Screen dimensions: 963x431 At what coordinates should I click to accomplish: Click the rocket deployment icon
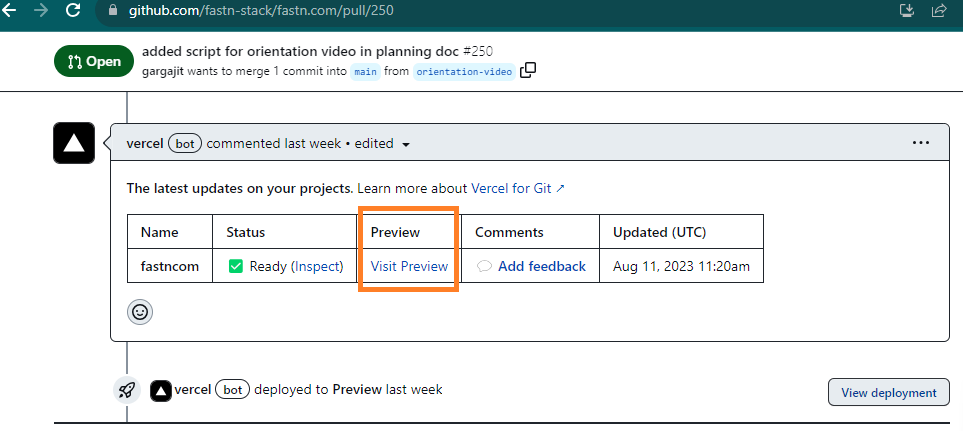127,390
